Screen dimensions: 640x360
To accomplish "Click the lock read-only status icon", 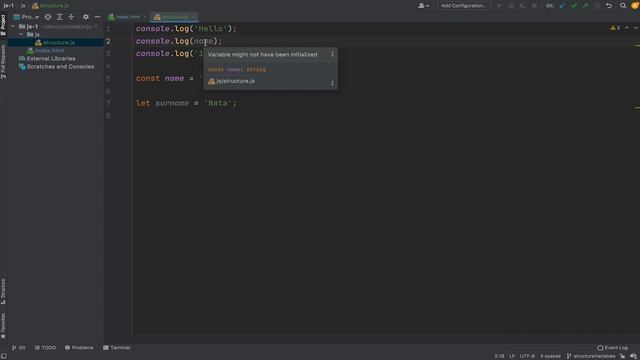I will [x=622, y=356].
